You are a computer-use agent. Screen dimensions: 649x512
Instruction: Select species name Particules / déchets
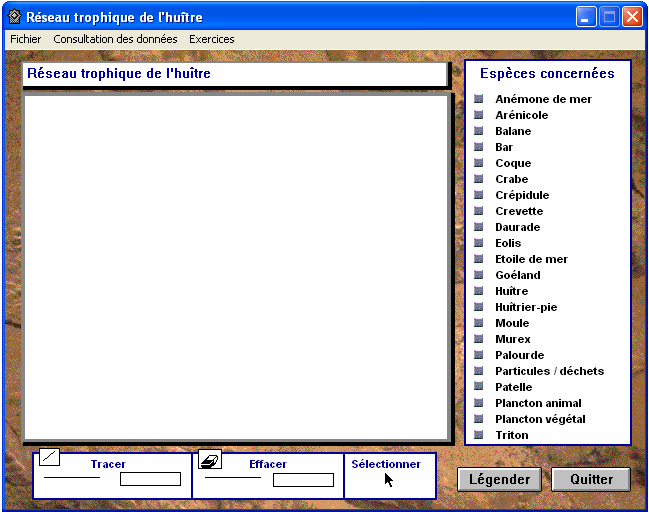(550, 371)
